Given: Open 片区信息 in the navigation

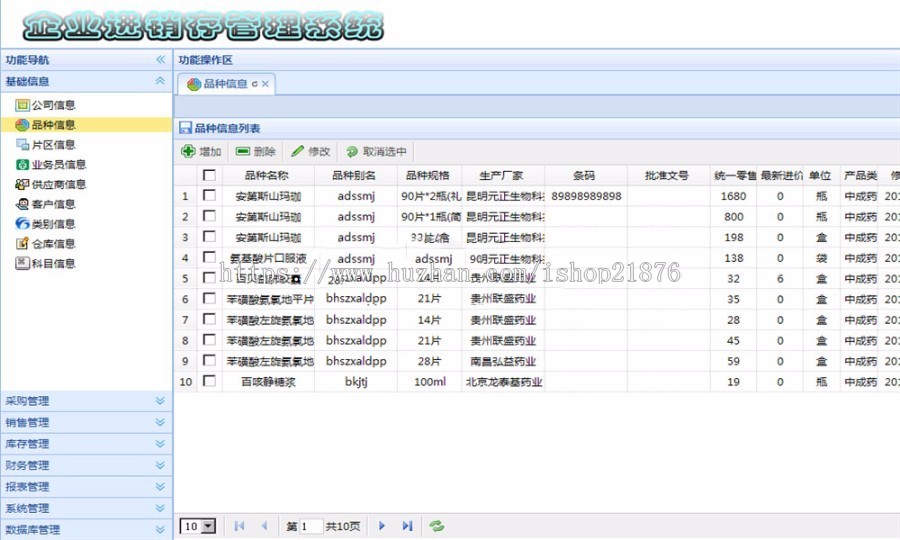Looking at the screenshot, I should tap(53, 145).
